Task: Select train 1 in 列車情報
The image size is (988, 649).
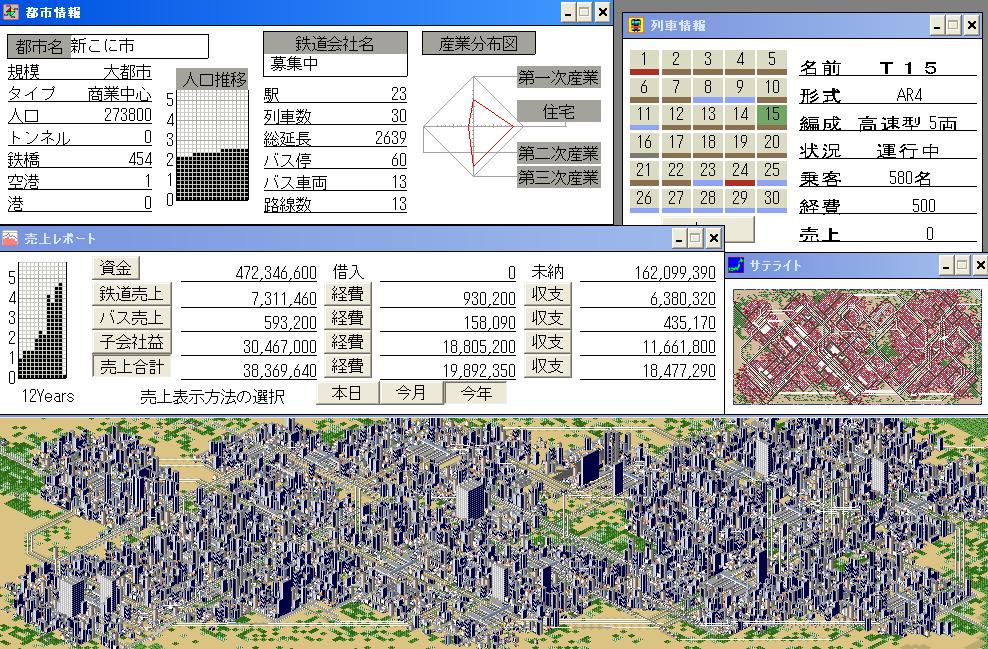Action: click(644, 62)
